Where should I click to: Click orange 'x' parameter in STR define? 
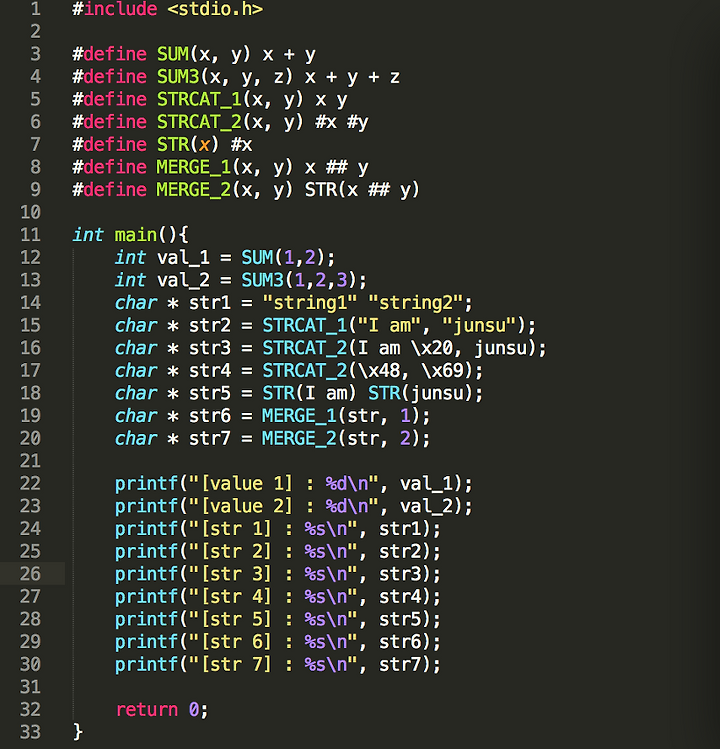click(204, 145)
